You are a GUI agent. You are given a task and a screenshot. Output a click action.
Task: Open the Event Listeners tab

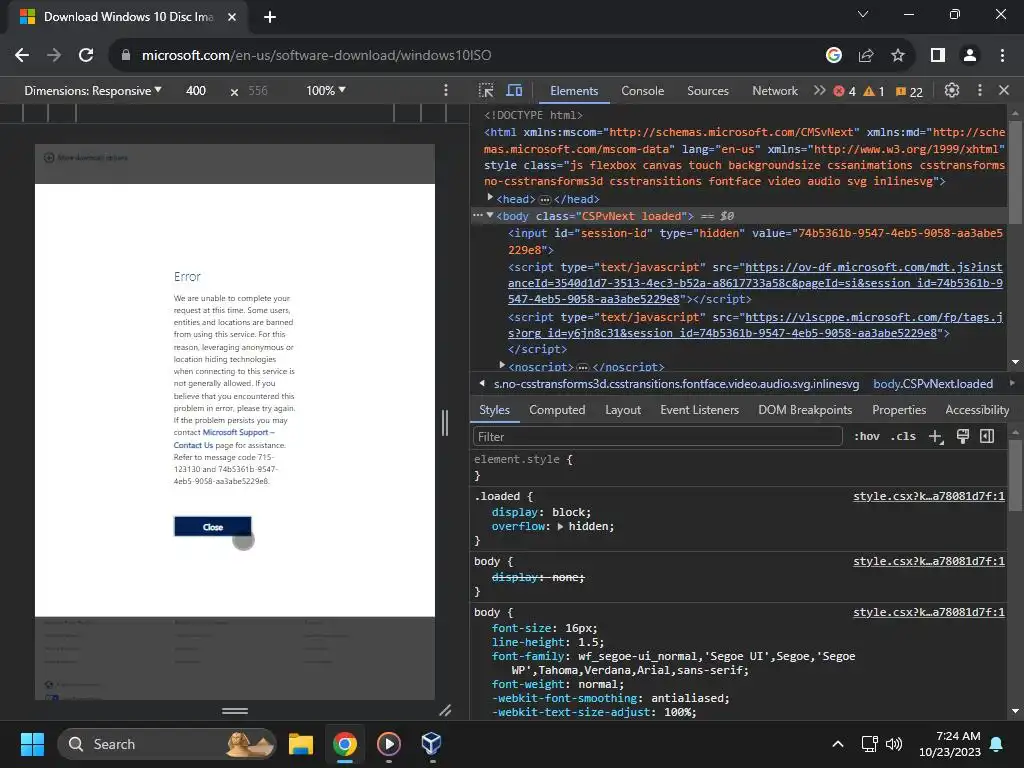pyautogui.click(x=699, y=410)
